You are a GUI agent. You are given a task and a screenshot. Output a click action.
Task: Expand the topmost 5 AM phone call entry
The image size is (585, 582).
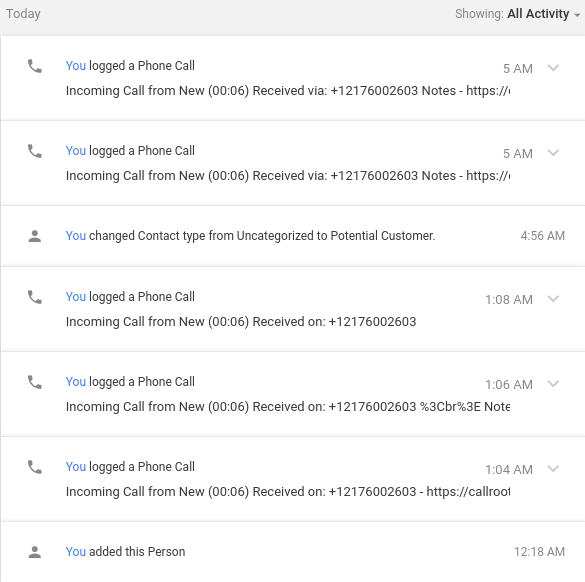[553, 68]
